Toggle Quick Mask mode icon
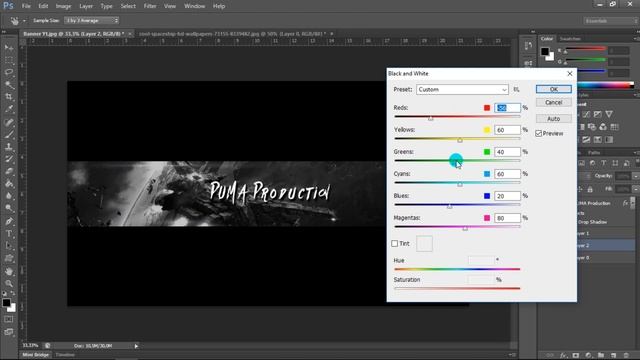The height and width of the screenshot is (360, 640). click(9, 319)
